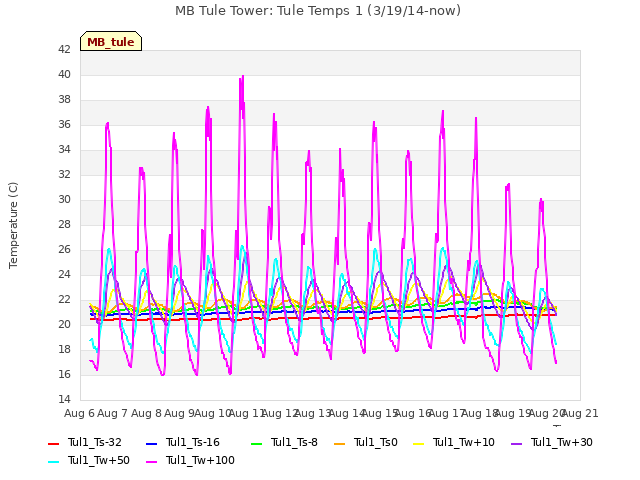The image size is (640, 480).
Task: Click the 42 y-axis tick label
Action: (x=64, y=49)
